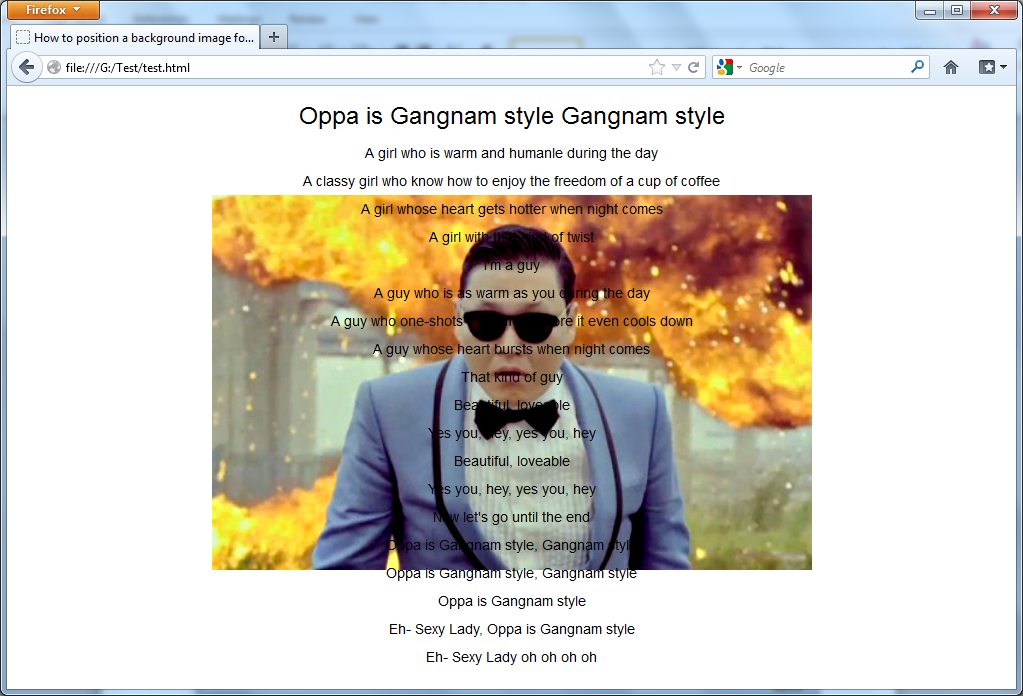
Task: Click the line 'Eh- Sexy Lady oh oh oh oh'
Action: 512,658
